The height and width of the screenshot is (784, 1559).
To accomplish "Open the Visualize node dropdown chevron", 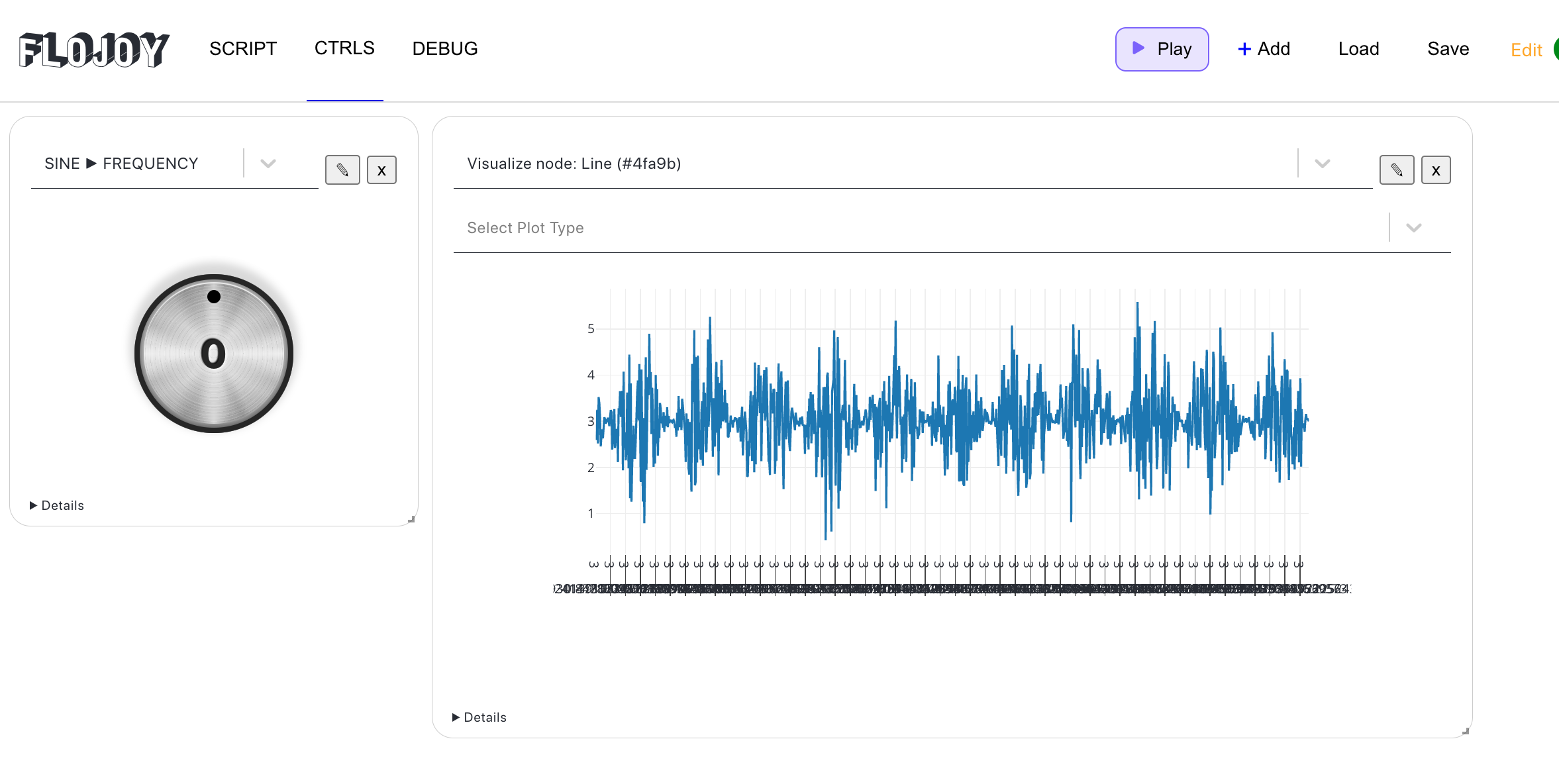I will pyautogui.click(x=1323, y=164).
